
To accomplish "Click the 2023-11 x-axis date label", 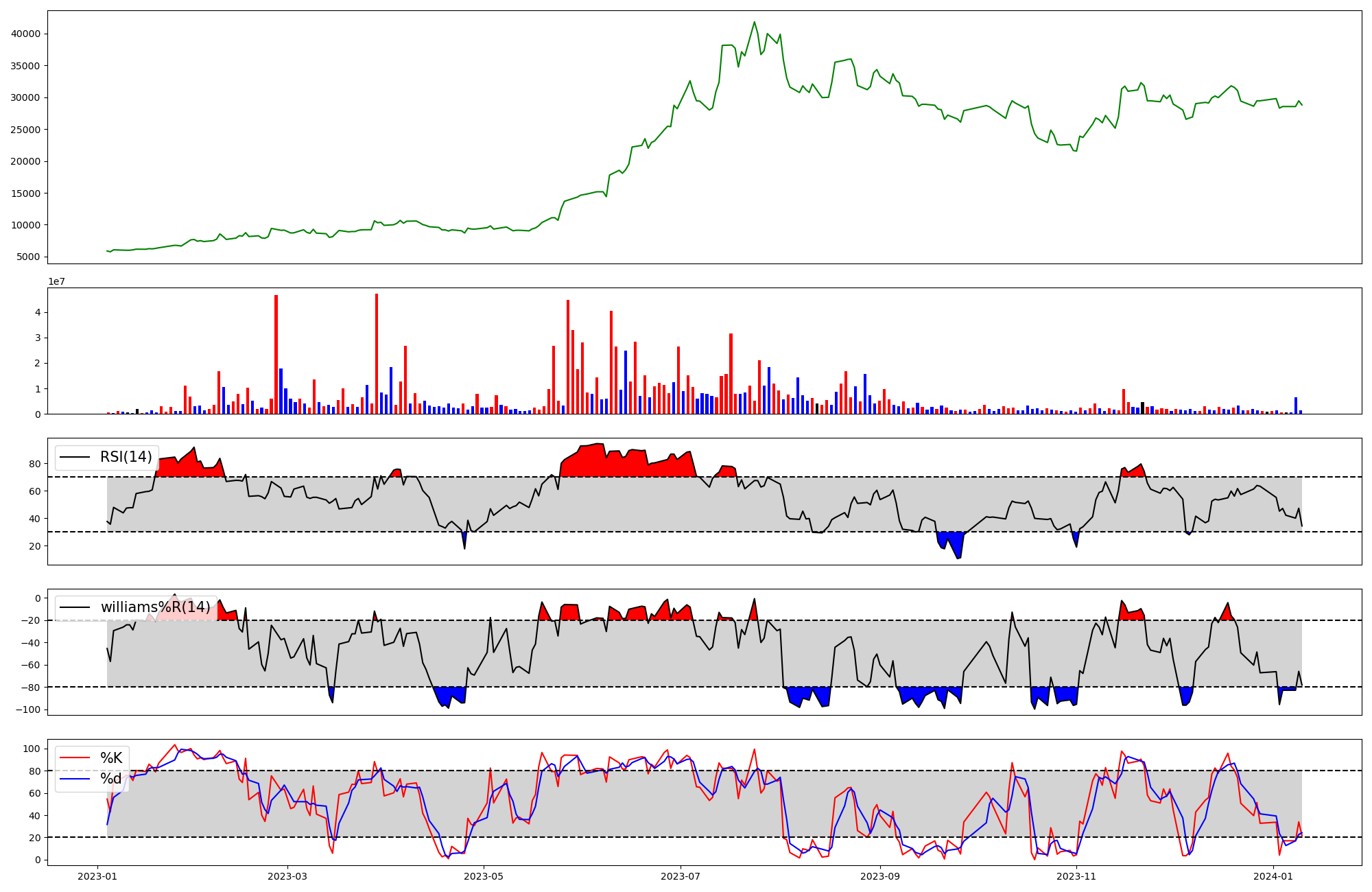I will coord(1076,876).
